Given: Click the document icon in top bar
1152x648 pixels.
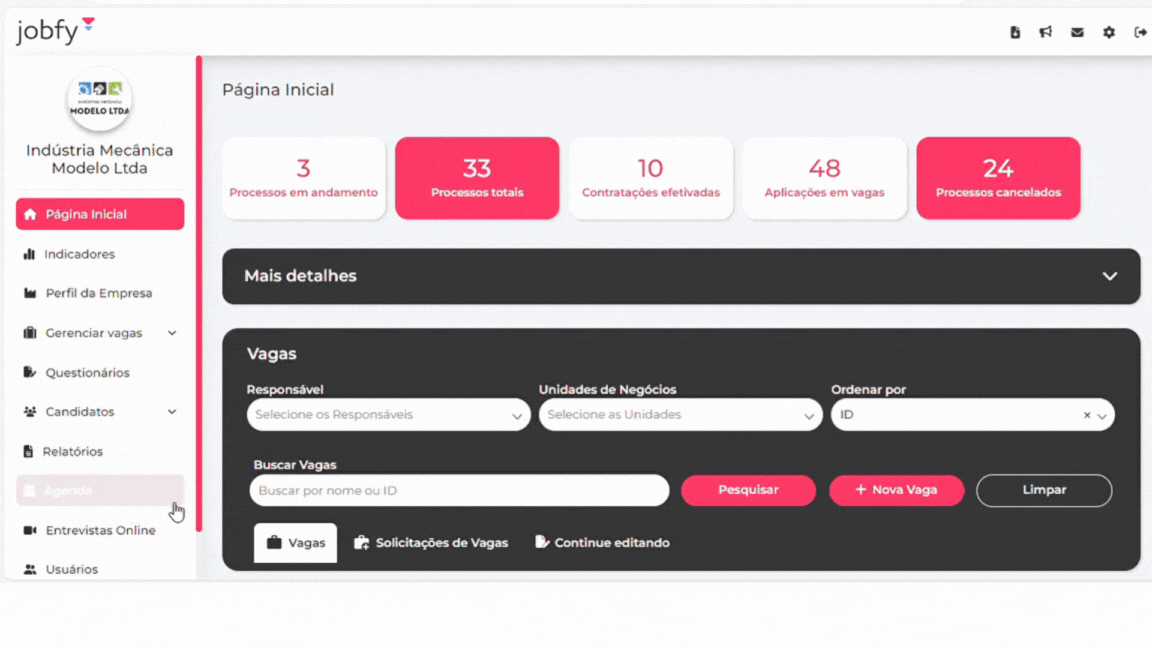Looking at the screenshot, I should point(1015,32).
